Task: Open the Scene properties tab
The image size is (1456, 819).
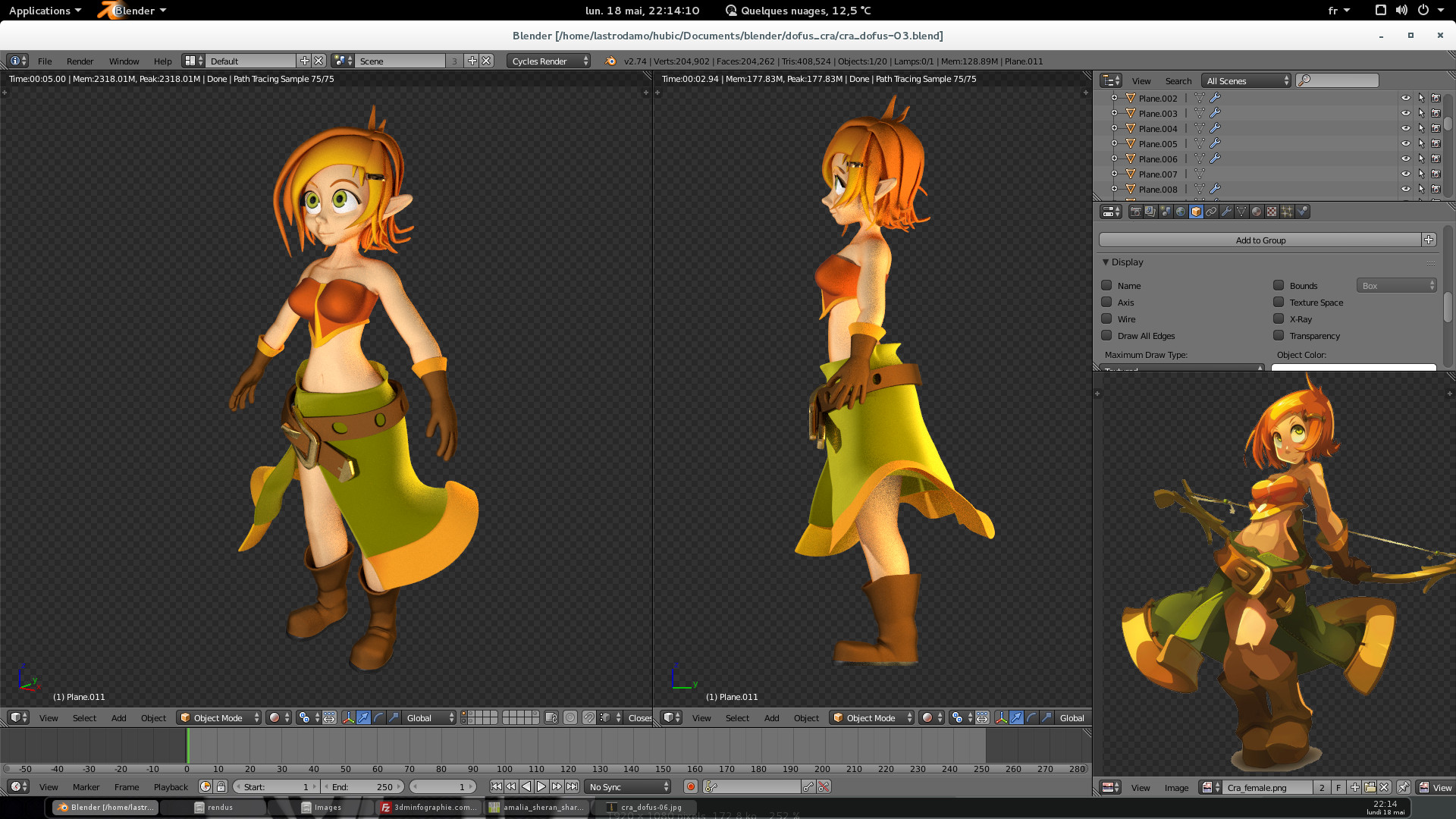Action: (1166, 212)
